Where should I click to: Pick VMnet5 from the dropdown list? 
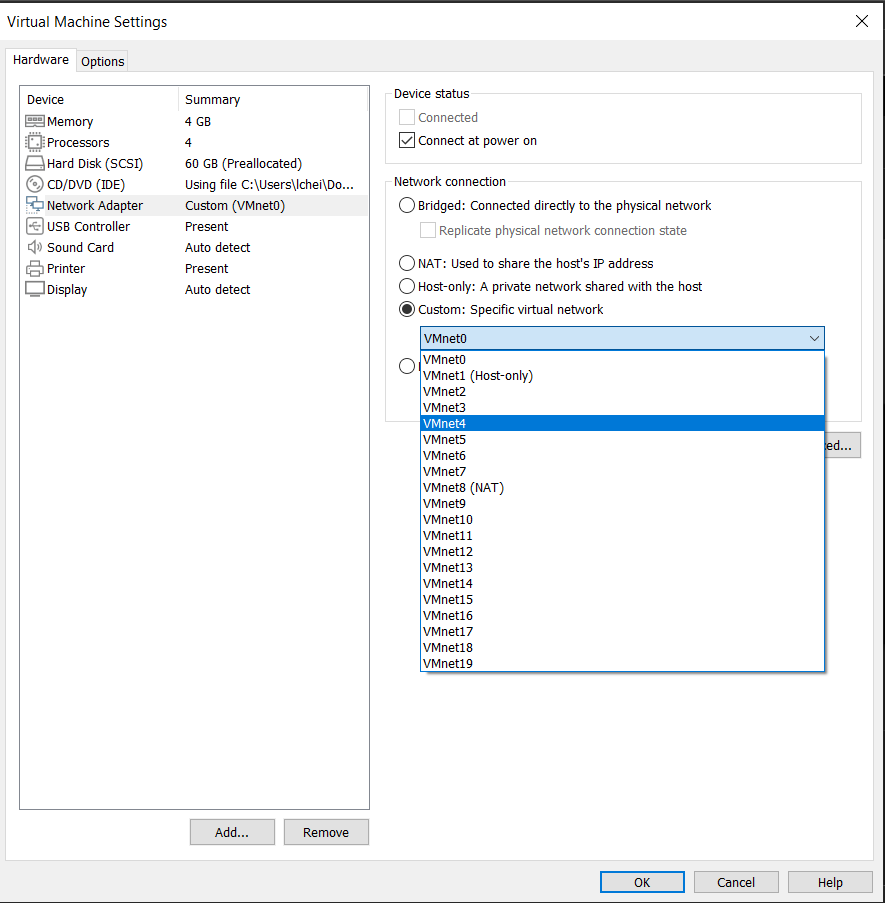coord(622,439)
